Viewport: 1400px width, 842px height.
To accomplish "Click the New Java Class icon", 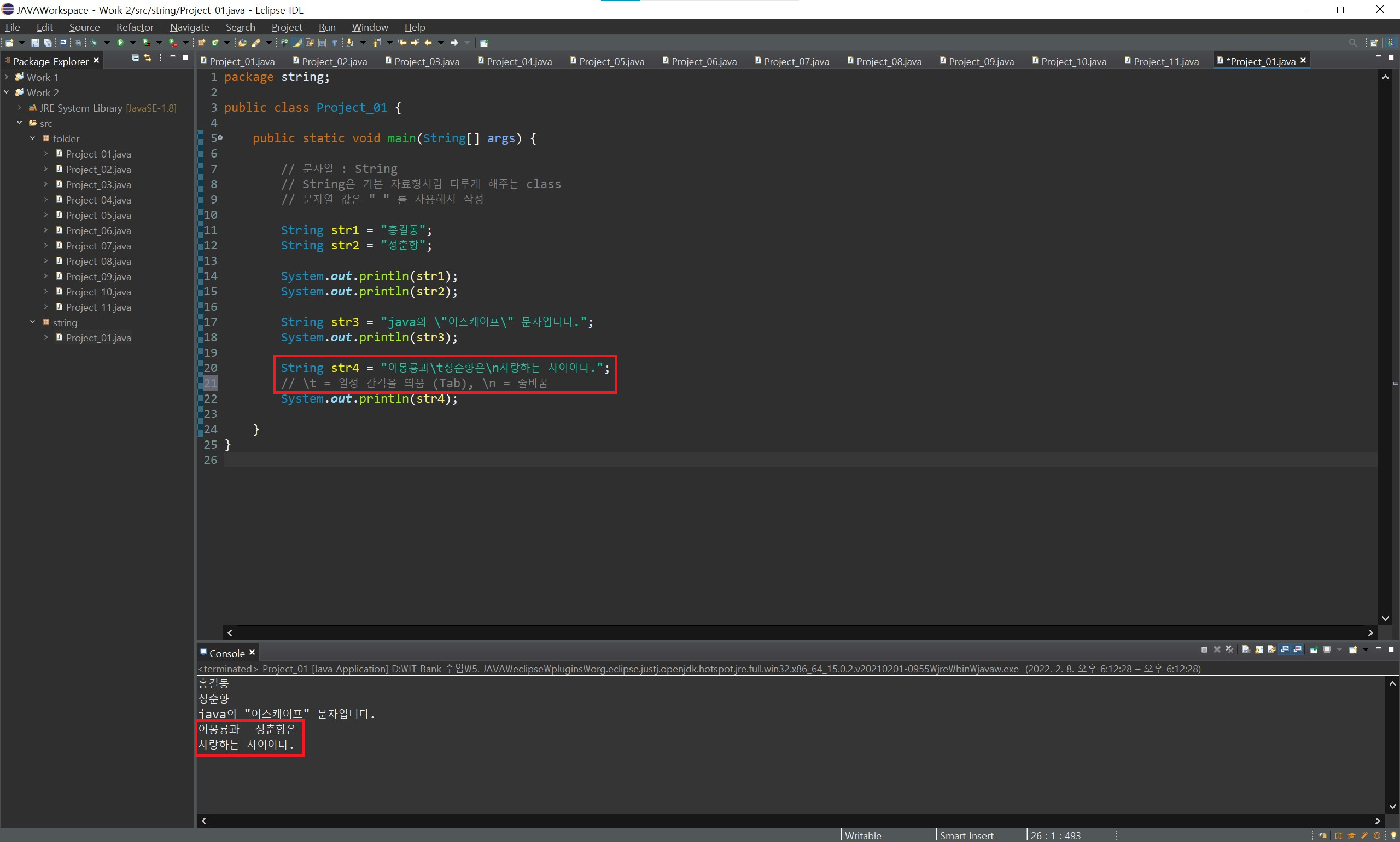I will 215,43.
